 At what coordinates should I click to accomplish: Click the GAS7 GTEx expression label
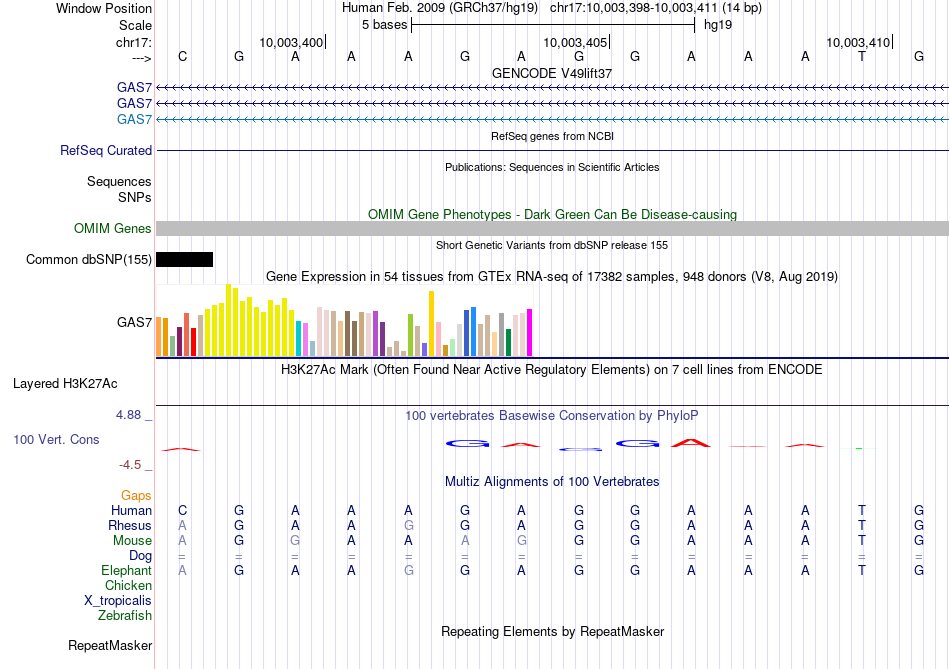coord(135,322)
